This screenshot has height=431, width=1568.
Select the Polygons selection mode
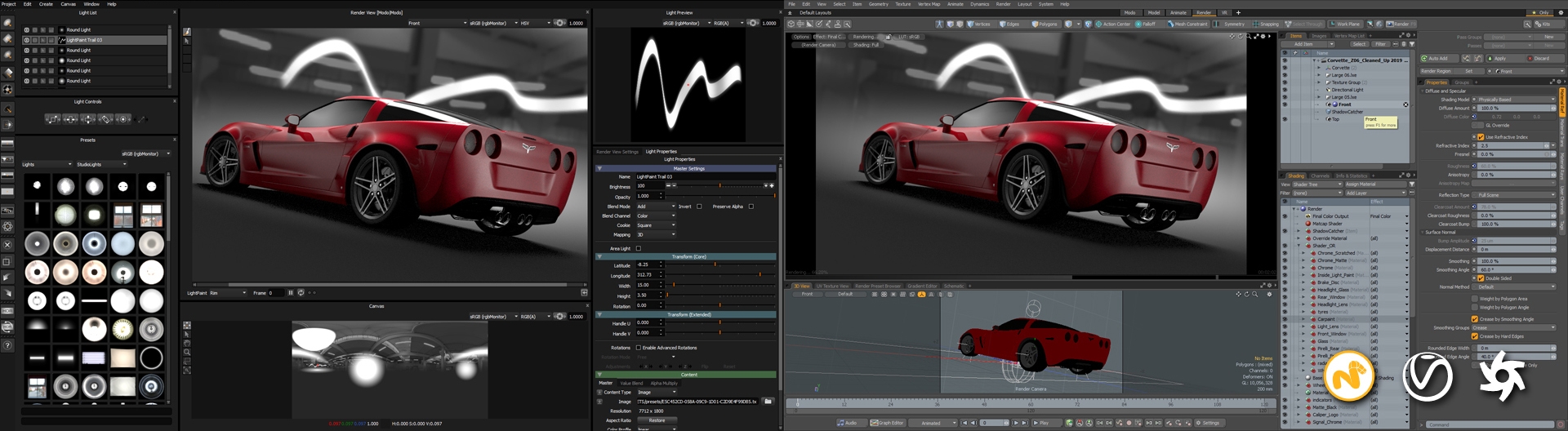(x=1045, y=24)
